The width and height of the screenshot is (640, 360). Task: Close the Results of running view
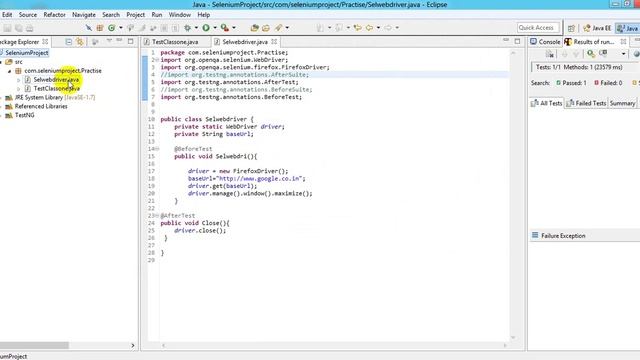[623, 42]
